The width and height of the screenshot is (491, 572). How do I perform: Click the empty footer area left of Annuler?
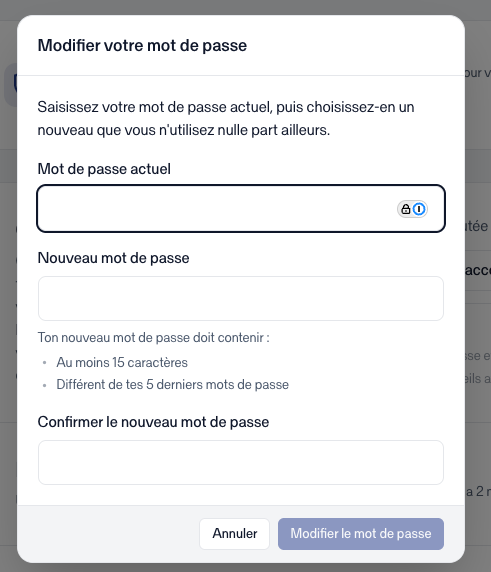coord(108,534)
